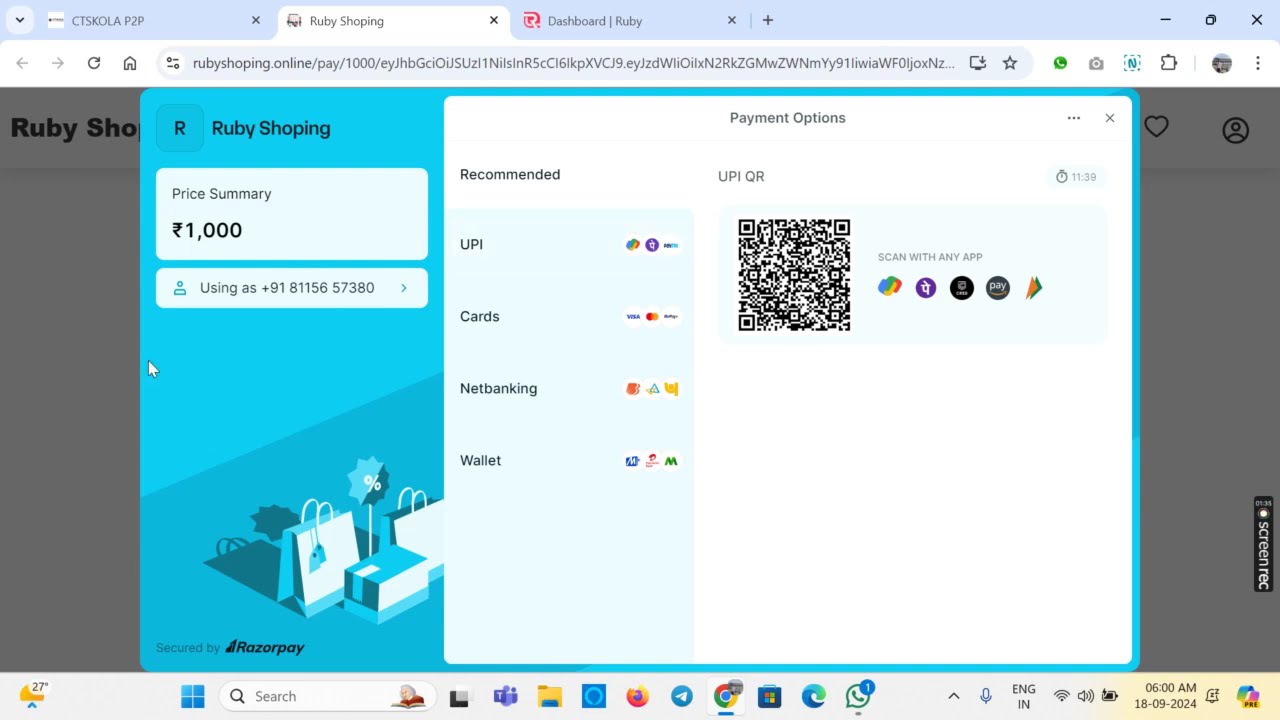Click the Google Pay icon beside QR
The width and height of the screenshot is (1280, 720).
tap(890, 288)
